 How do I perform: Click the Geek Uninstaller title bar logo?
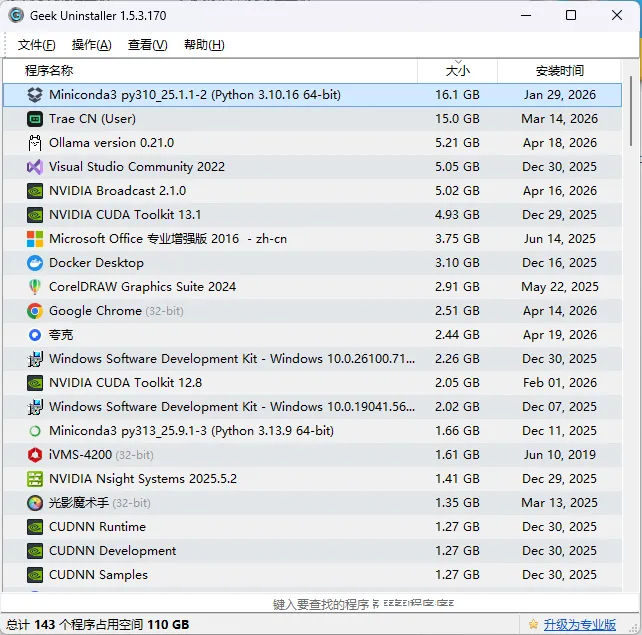[x=16, y=16]
